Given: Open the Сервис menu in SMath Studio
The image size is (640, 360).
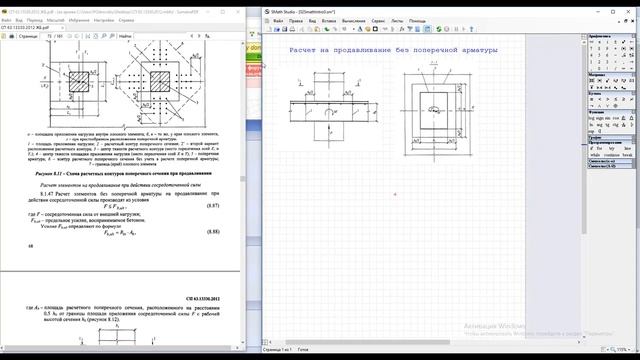Looking at the screenshot, I should pos(378,20).
